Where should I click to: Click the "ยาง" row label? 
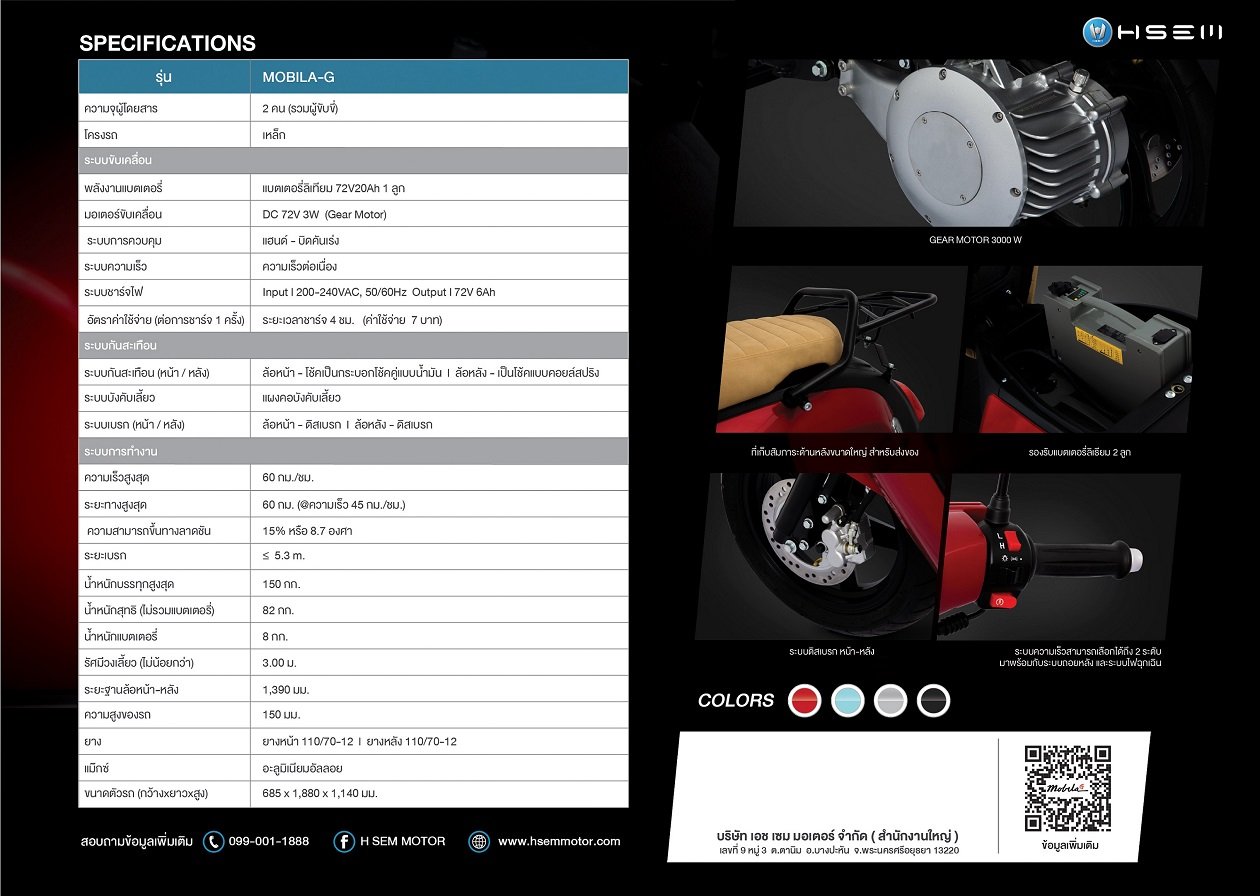pyautogui.click(x=93, y=742)
